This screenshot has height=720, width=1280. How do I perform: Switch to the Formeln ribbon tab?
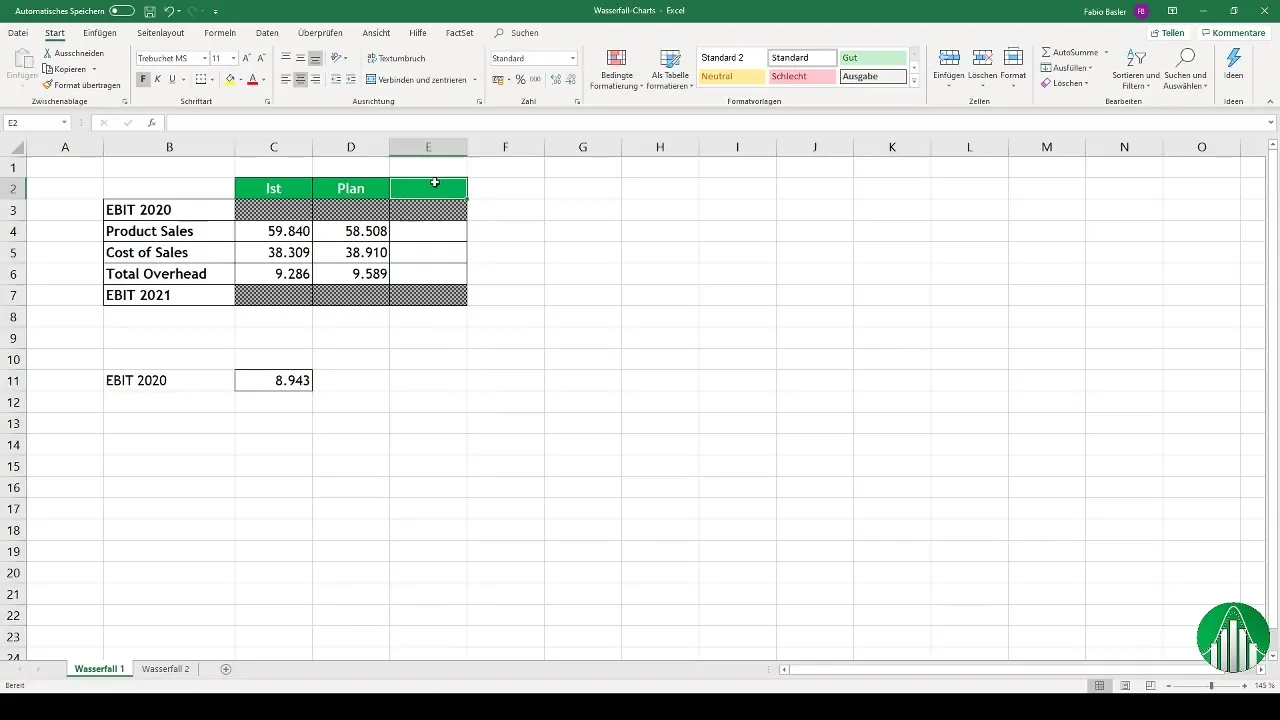(x=220, y=33)
